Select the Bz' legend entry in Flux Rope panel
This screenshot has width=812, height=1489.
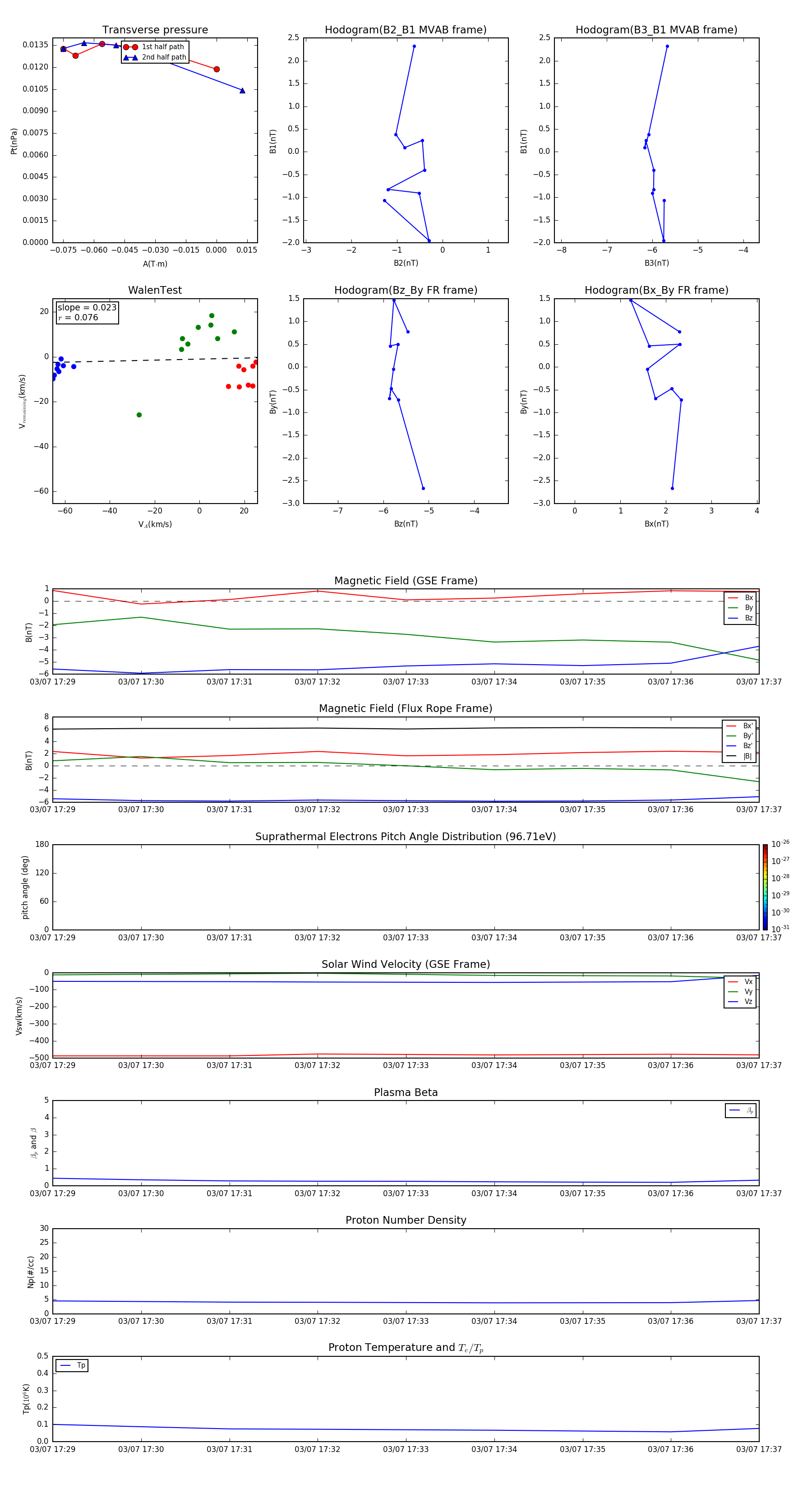click(x=740, y=746)
